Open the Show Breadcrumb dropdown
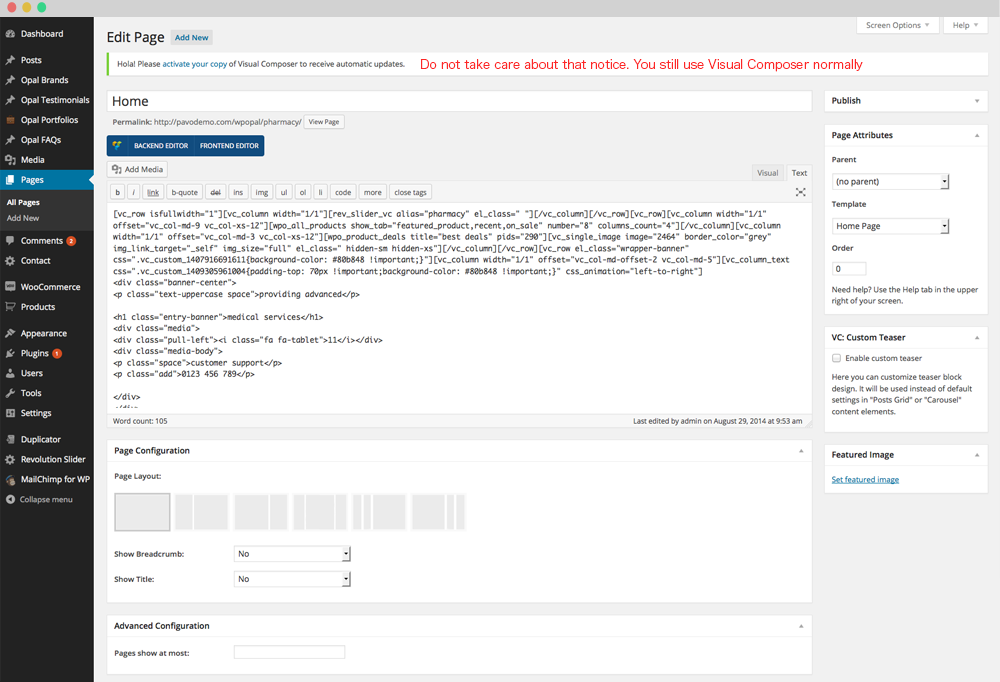The image size is (1000, 682). pos(292,553)
